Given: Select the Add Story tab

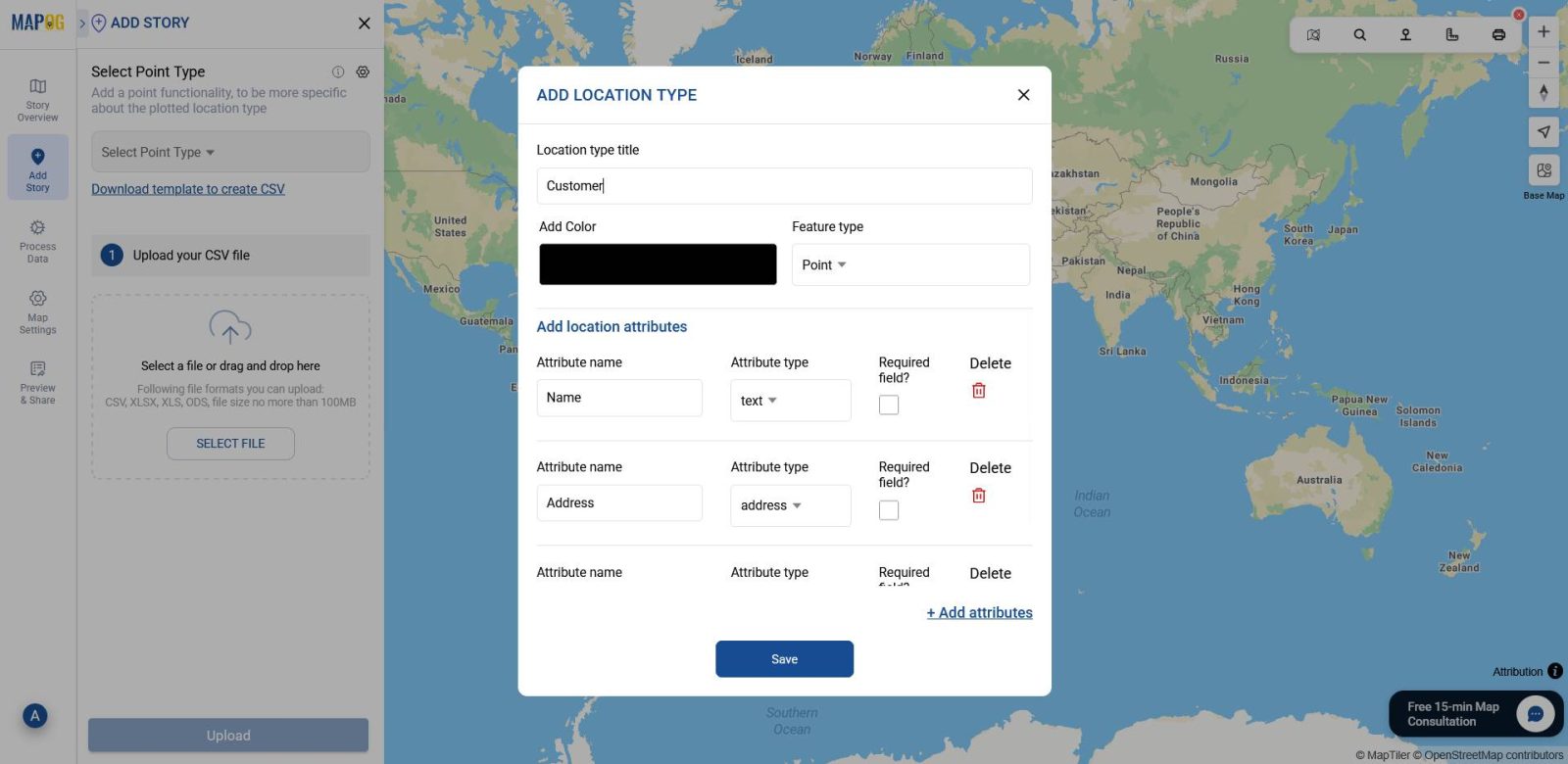Looking at the screenshot, I should (x=37, y=167).
